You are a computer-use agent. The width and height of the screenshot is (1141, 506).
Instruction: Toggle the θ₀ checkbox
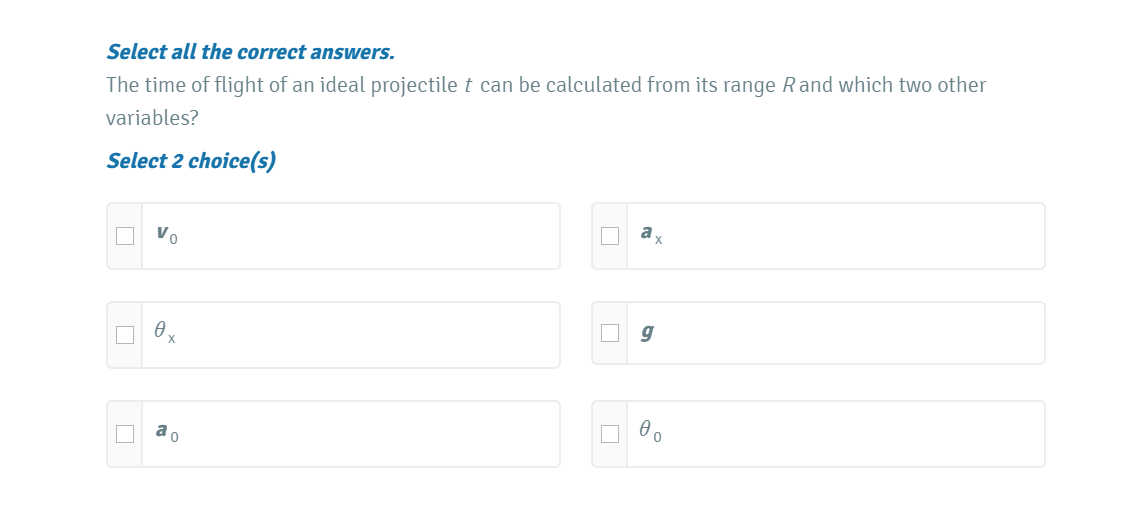[x=610, y=434]
